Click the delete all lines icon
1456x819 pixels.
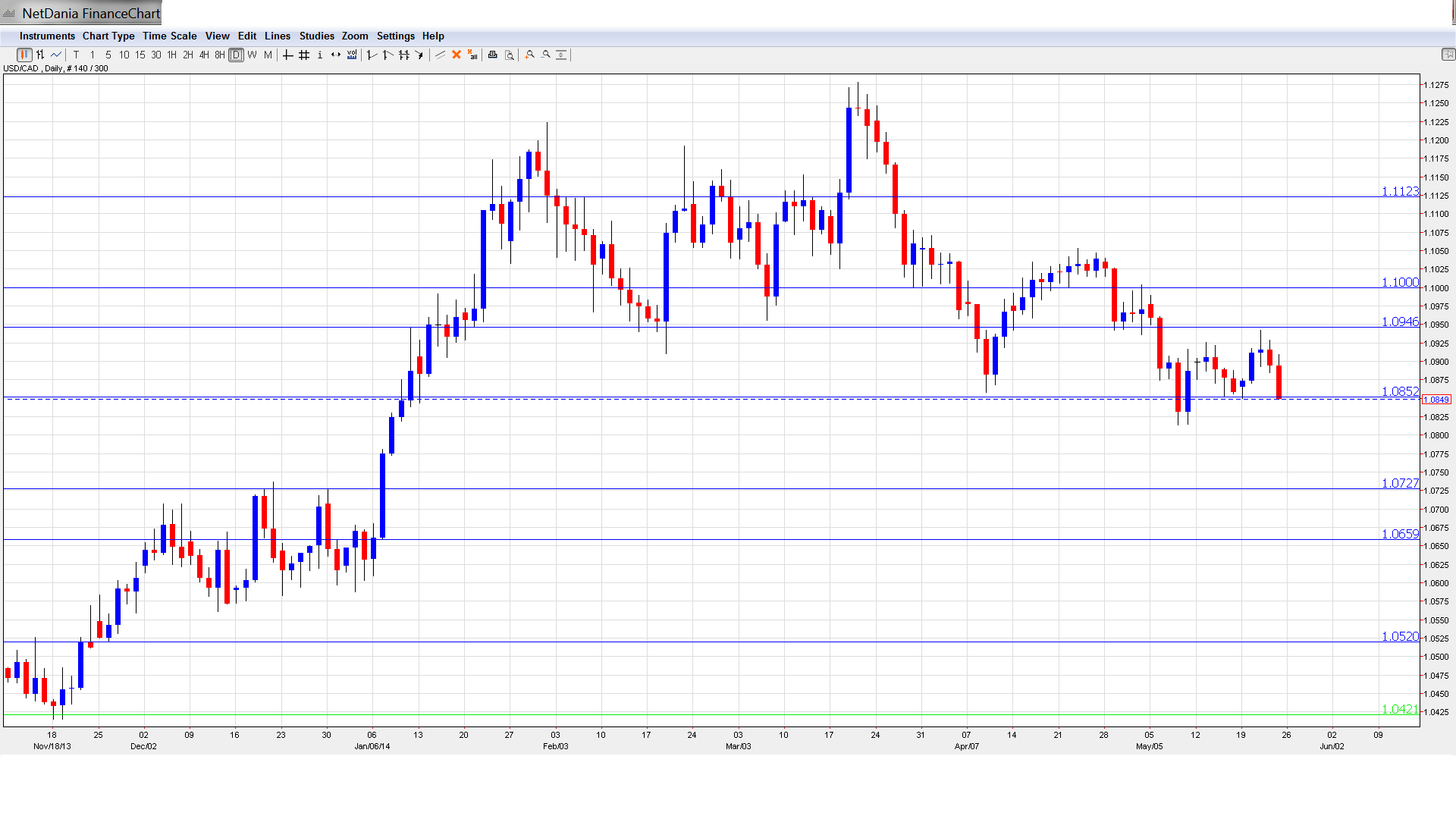pos(472,55)
